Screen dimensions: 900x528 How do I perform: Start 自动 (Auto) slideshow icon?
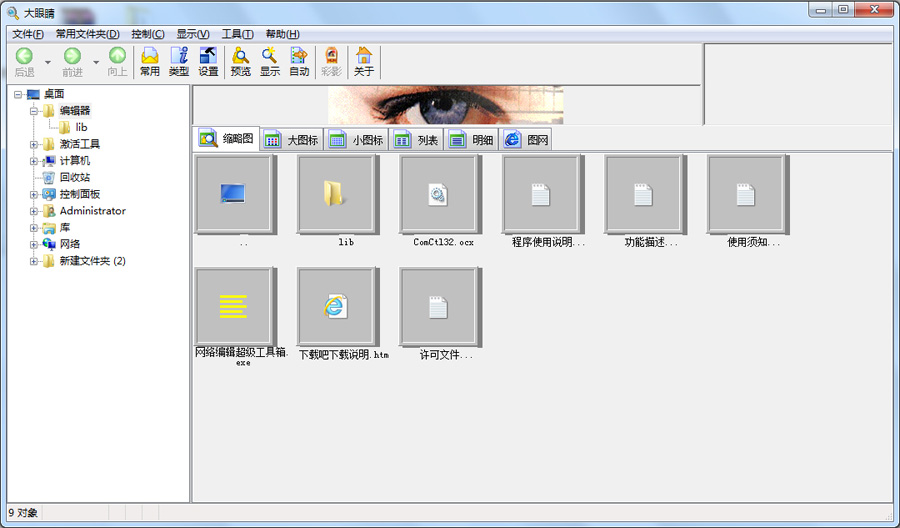click(x=299, y=57)
